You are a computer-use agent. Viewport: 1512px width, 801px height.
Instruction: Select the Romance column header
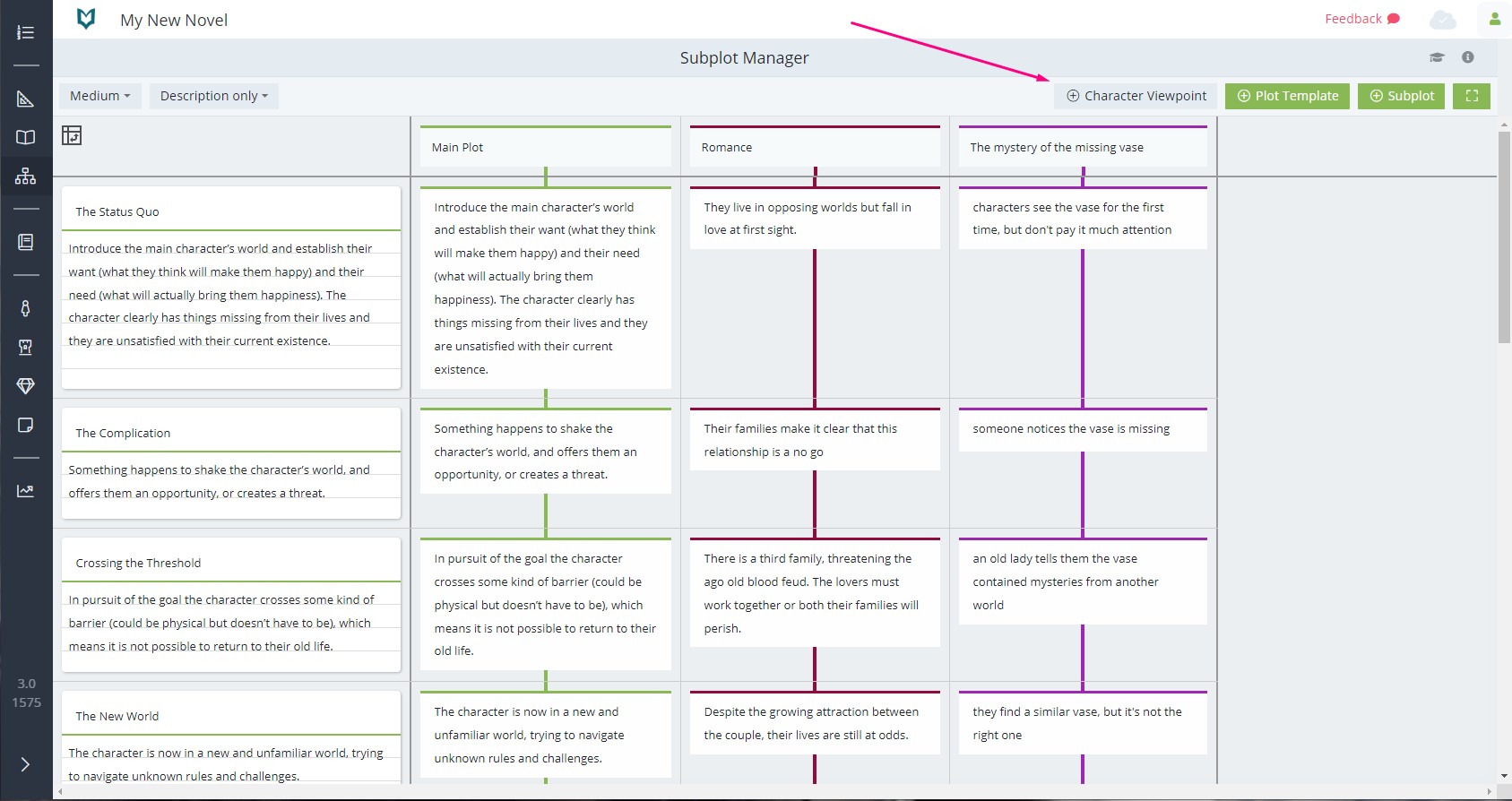coord(815,147)
